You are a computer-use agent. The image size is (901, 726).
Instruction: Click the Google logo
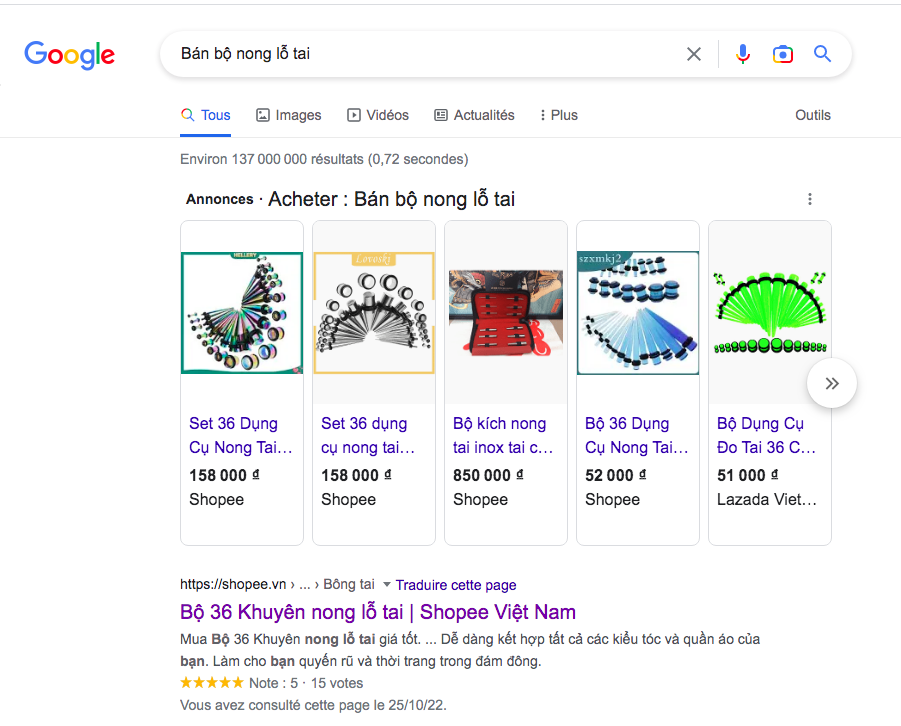point(69,54)
